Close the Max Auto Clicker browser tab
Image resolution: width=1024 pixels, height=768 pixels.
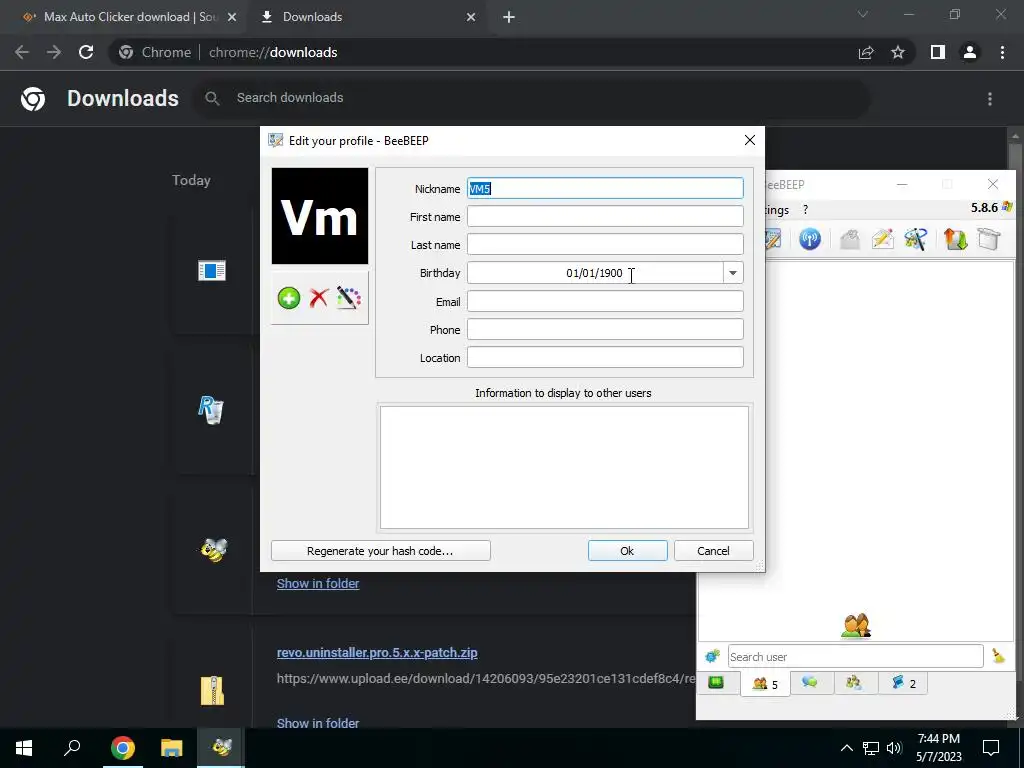tap(232, 17)
